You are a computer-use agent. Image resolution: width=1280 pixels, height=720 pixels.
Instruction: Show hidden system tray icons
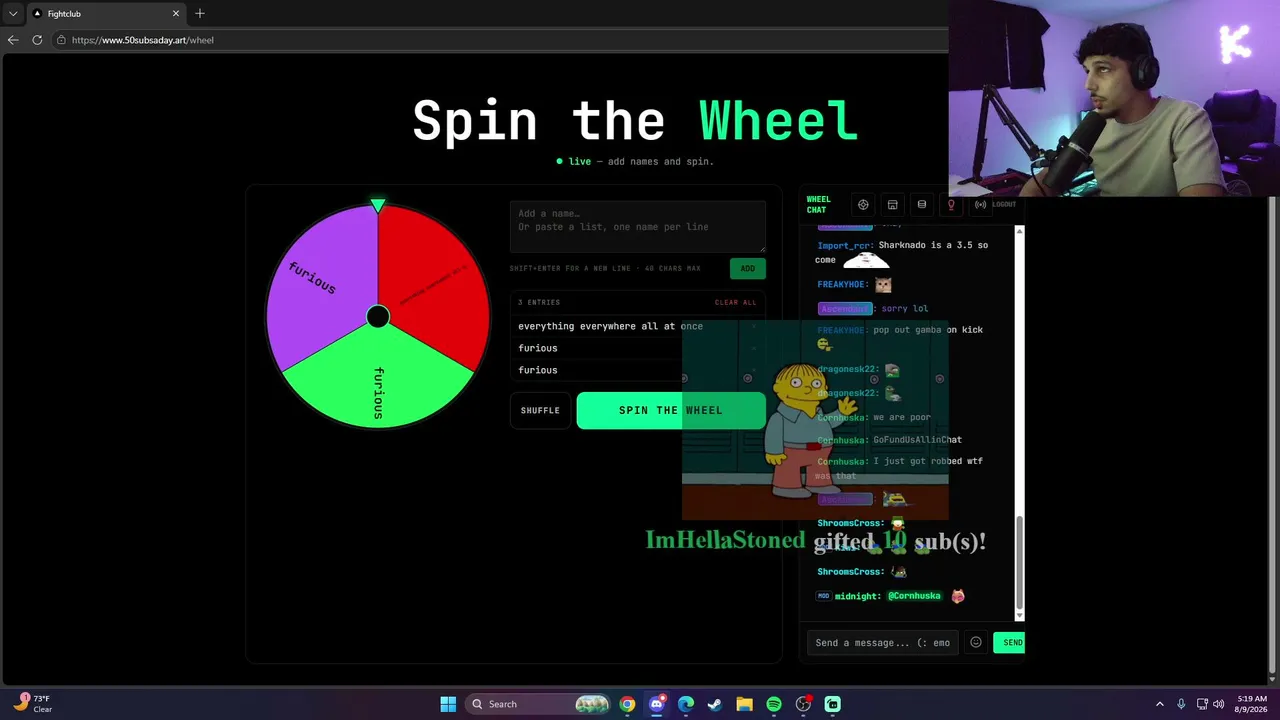click(x=1160, y=704)
